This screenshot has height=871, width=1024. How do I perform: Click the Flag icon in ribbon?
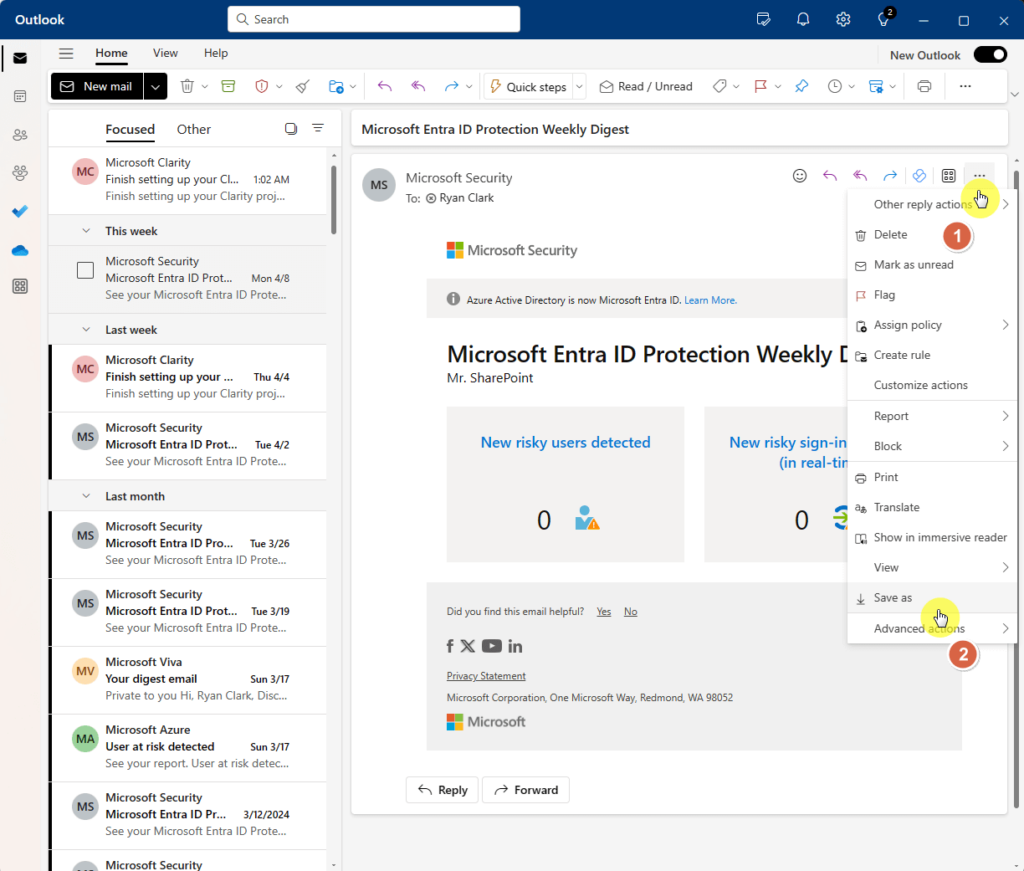click(x=760, y=86)
